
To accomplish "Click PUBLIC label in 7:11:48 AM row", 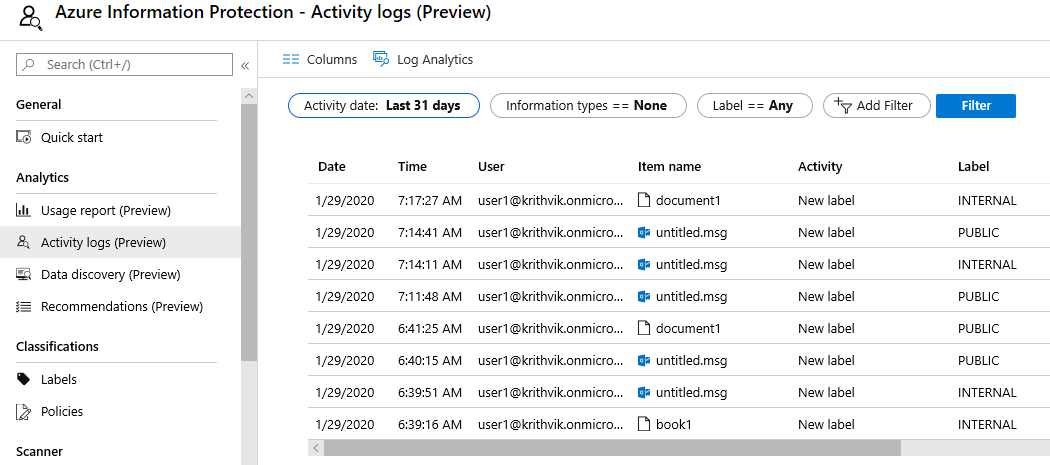I will 978,296.
